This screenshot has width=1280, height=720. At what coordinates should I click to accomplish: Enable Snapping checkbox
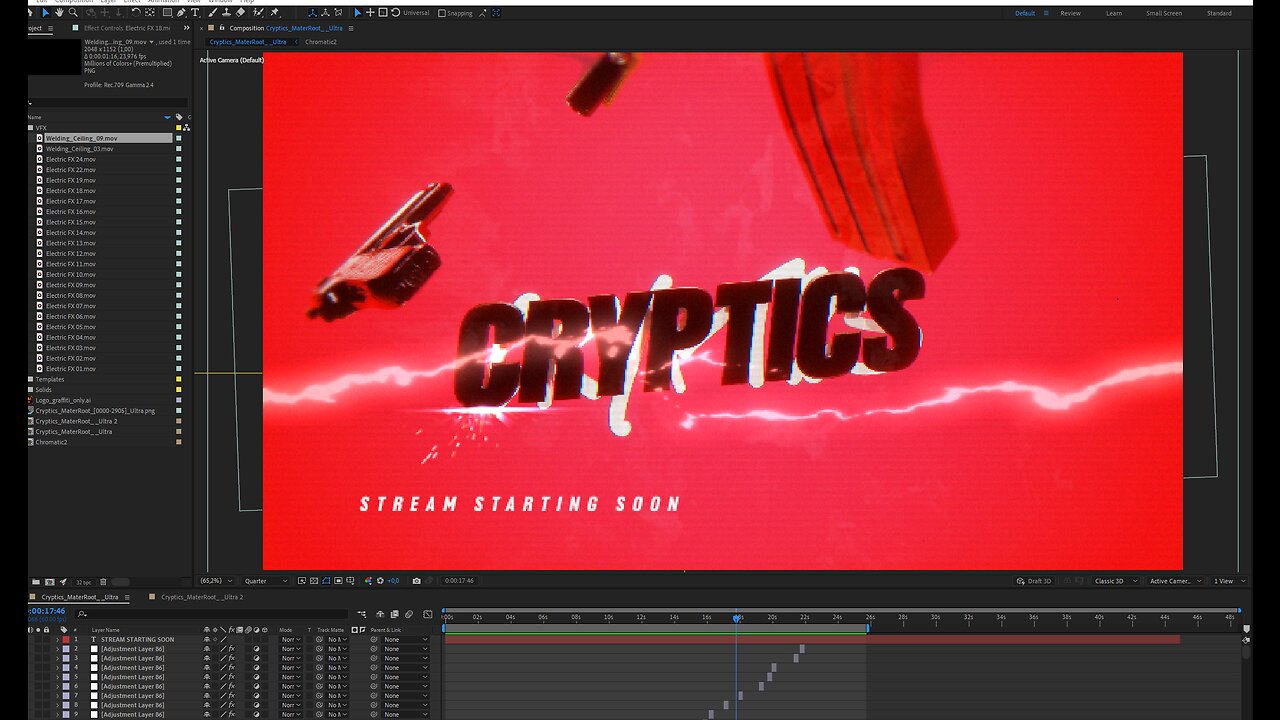442,13
